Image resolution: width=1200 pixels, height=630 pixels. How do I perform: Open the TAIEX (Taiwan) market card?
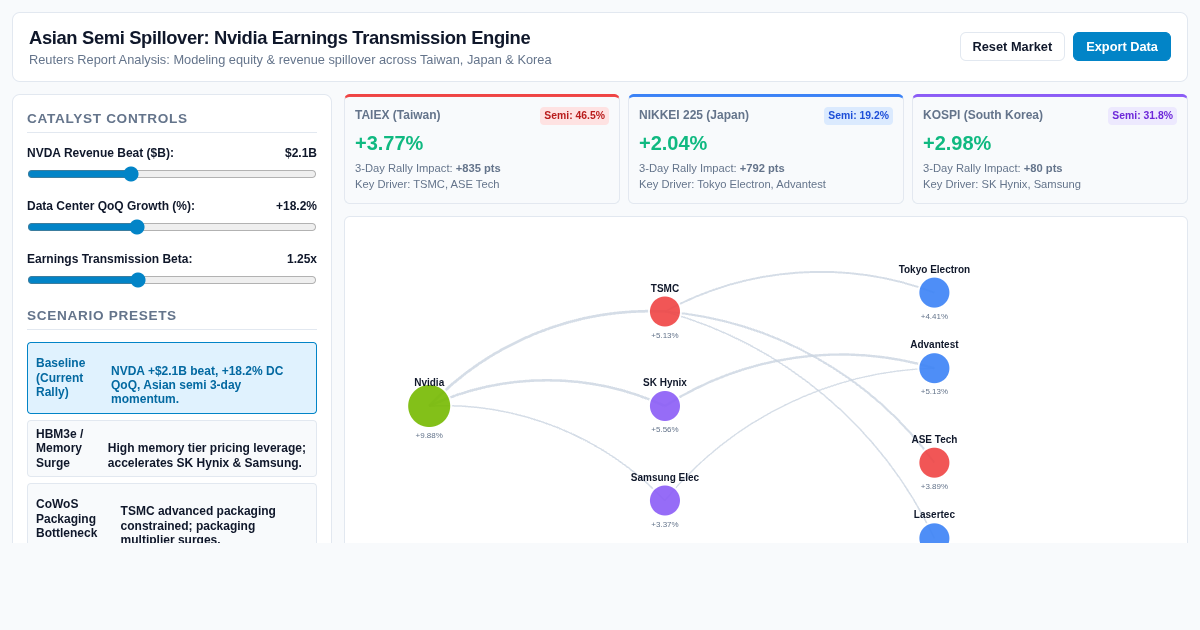pos(482,149)
